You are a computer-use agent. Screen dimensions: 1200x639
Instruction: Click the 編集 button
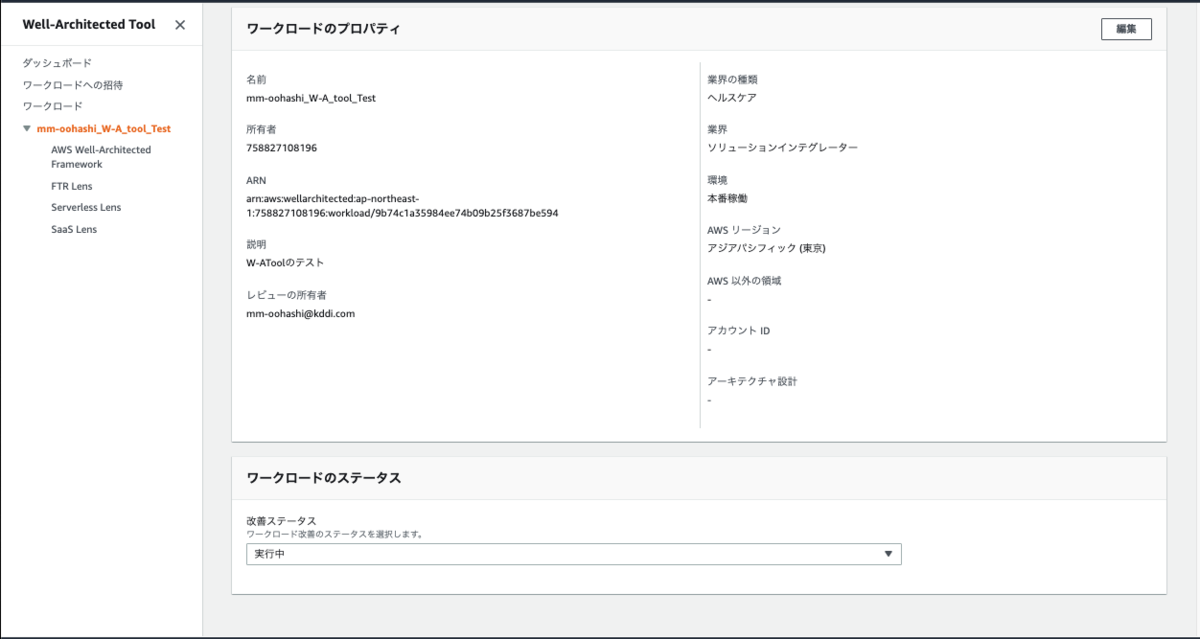point(1126,29)
